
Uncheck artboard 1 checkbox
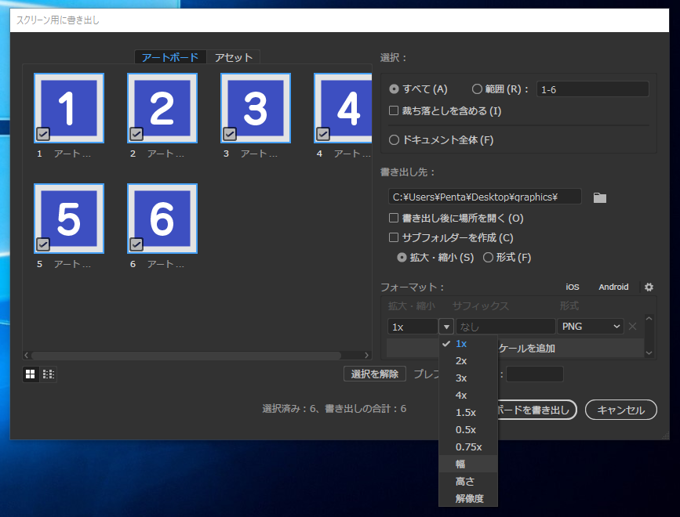click(x=43, y=134)
